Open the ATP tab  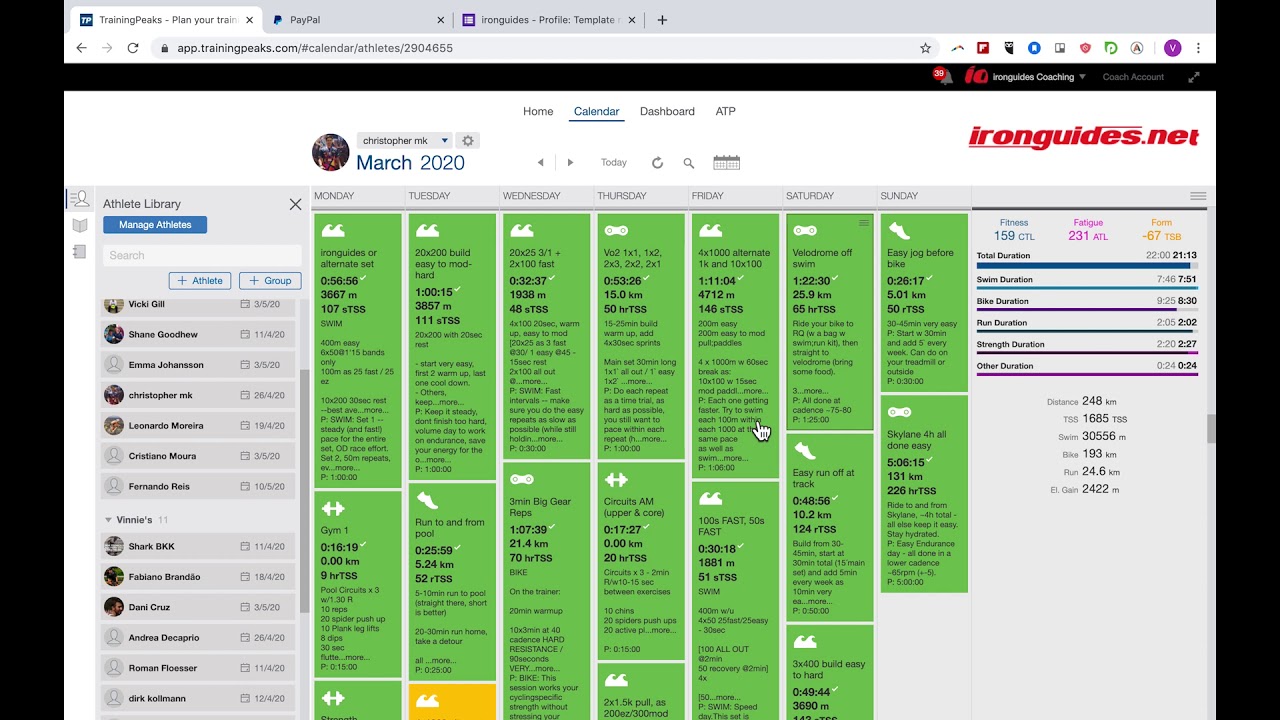(726, 111)
